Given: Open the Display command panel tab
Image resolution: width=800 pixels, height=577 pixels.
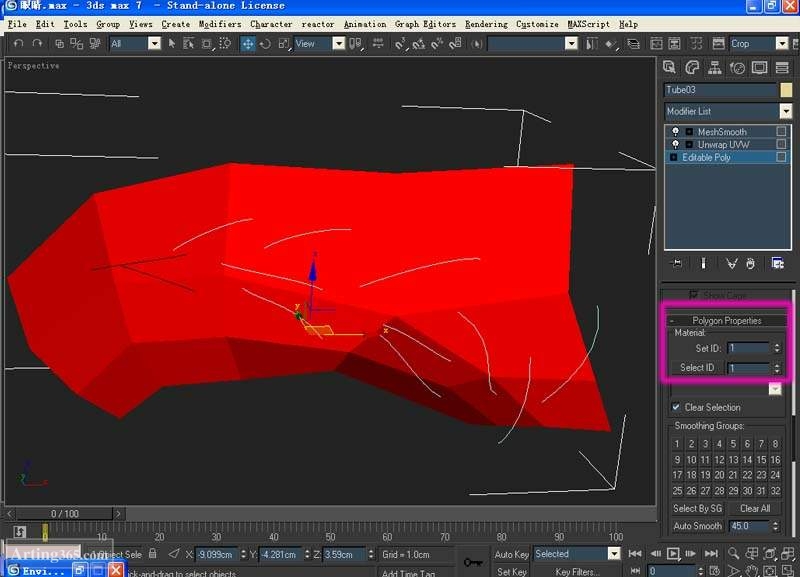Looking at the screenshot, I should click(x=759, y=67).
